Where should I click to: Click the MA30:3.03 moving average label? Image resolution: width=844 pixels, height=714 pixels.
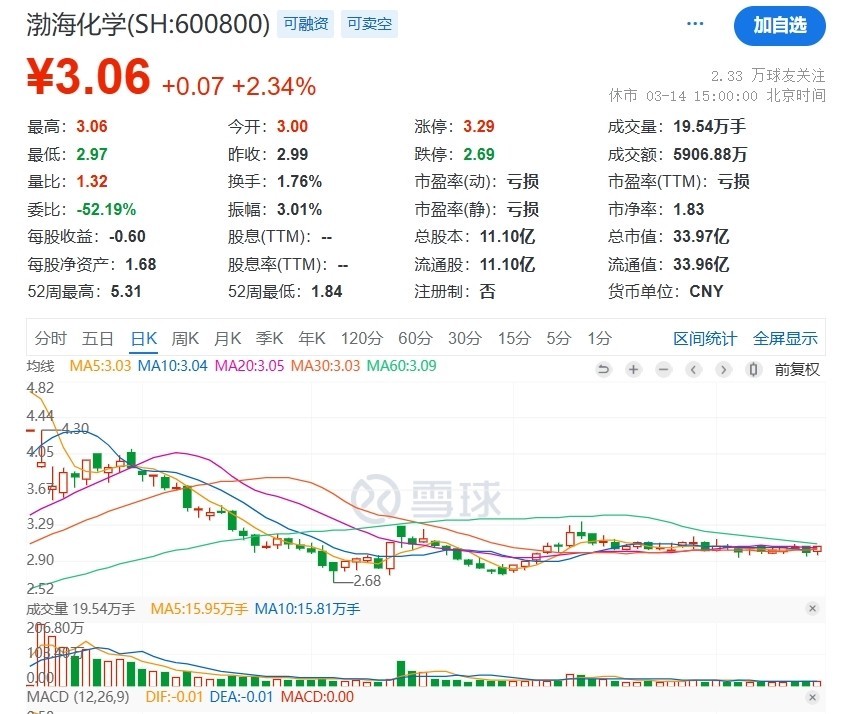325,366
